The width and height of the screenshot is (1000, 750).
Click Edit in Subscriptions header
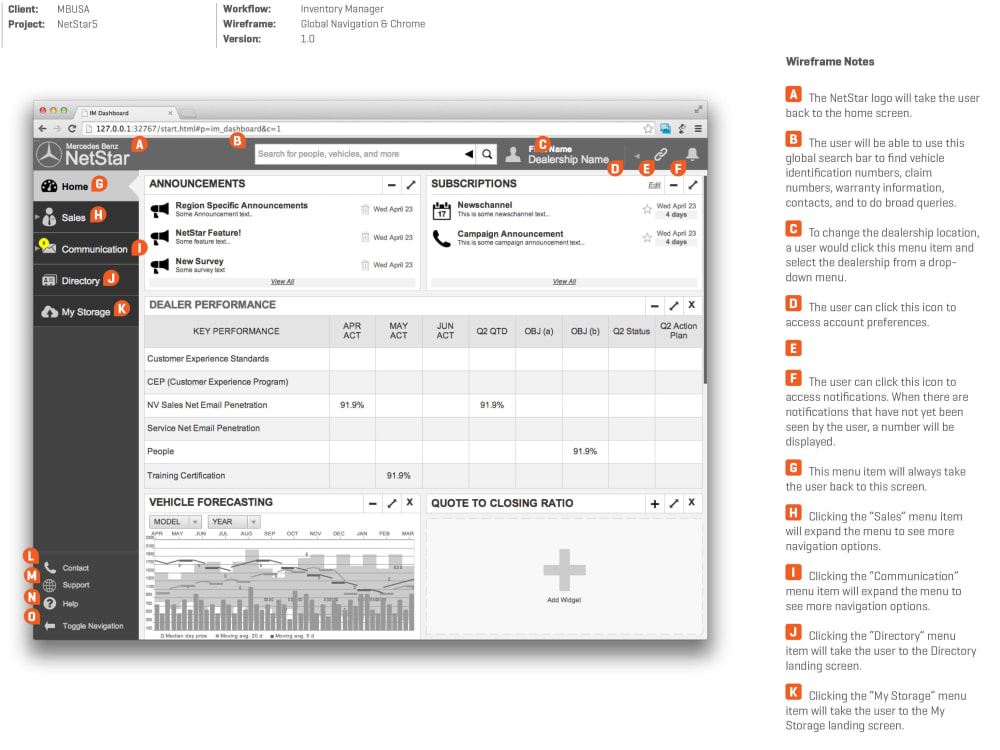[654, 185]
